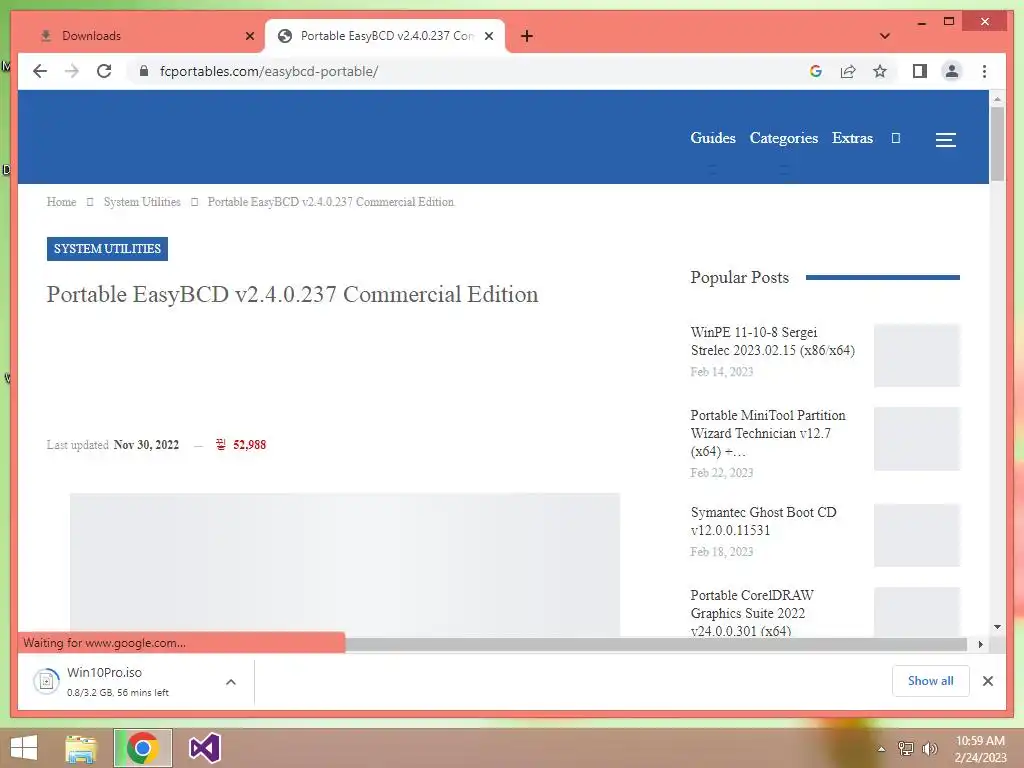Open the side panel icon in toolbar
This screenshot has height=768, width=1024.
coord(920,71)
